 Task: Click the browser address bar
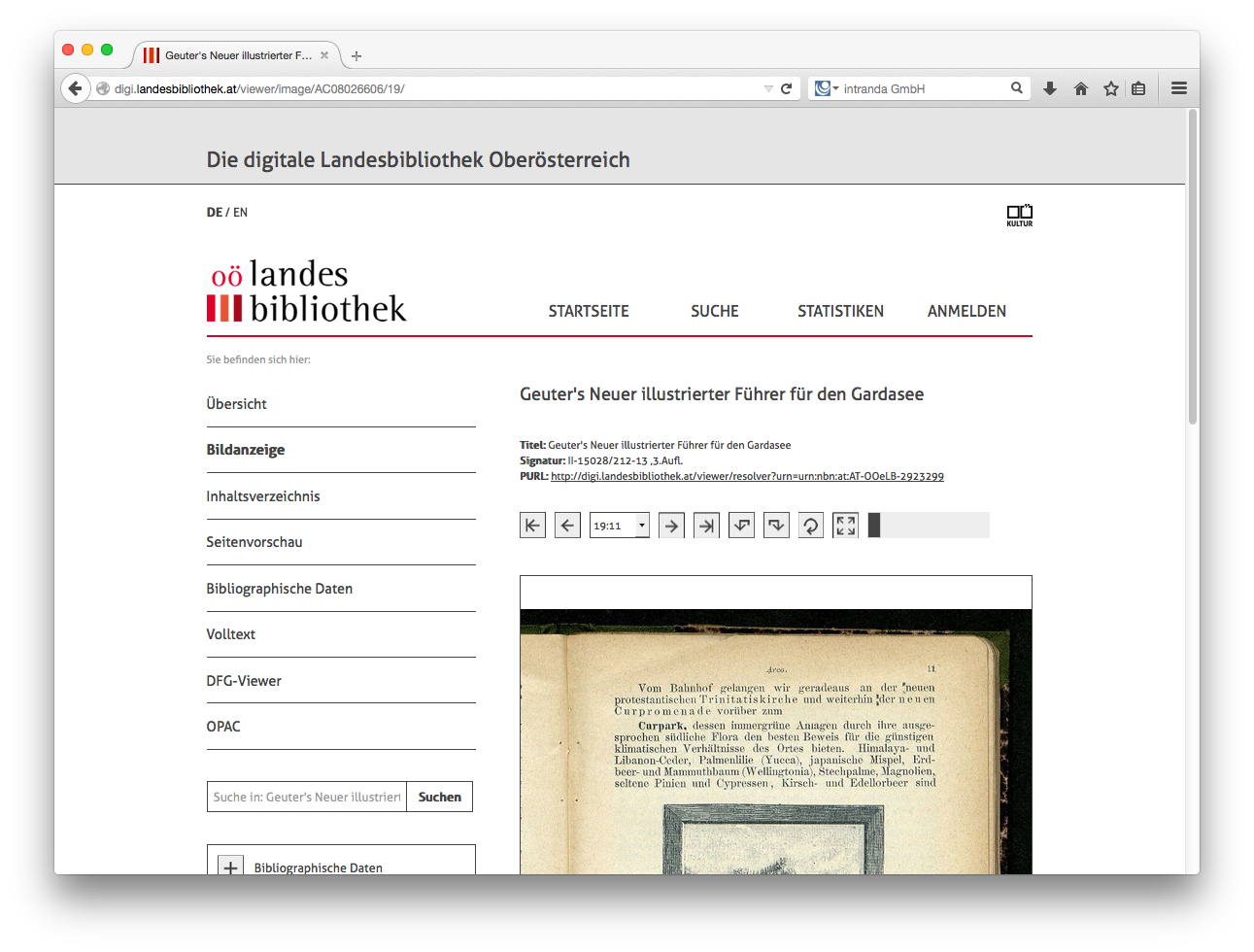click(x=437, y=88)
